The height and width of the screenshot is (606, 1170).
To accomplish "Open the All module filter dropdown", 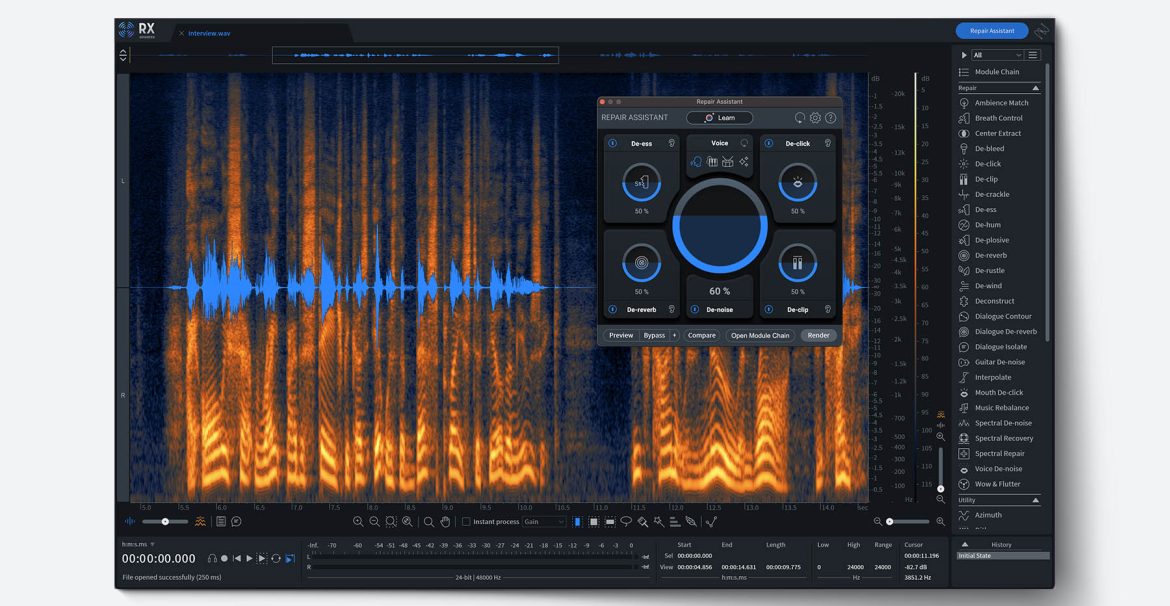I will 997,55.
